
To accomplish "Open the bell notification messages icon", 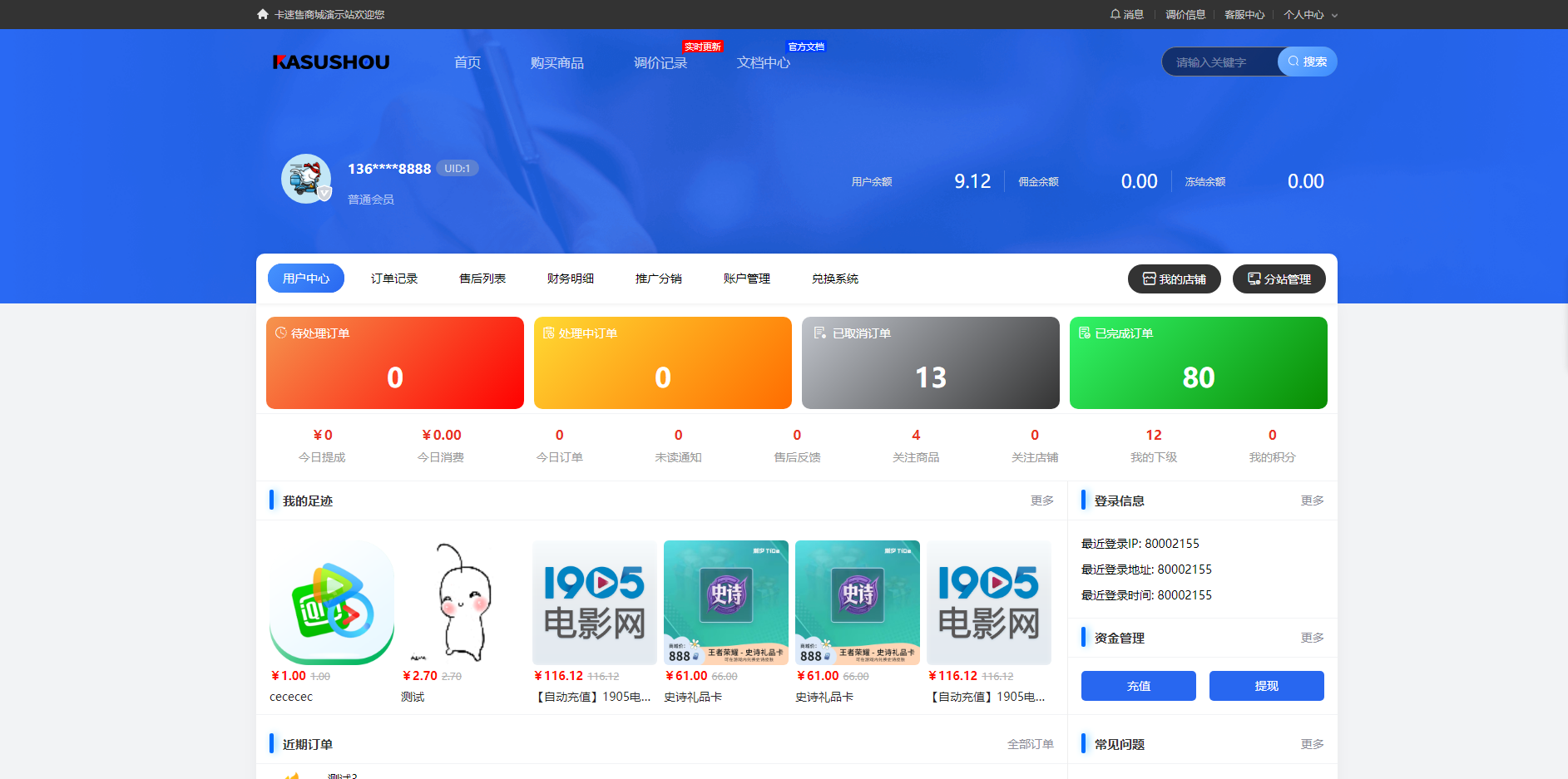I will pos(1115,14).
